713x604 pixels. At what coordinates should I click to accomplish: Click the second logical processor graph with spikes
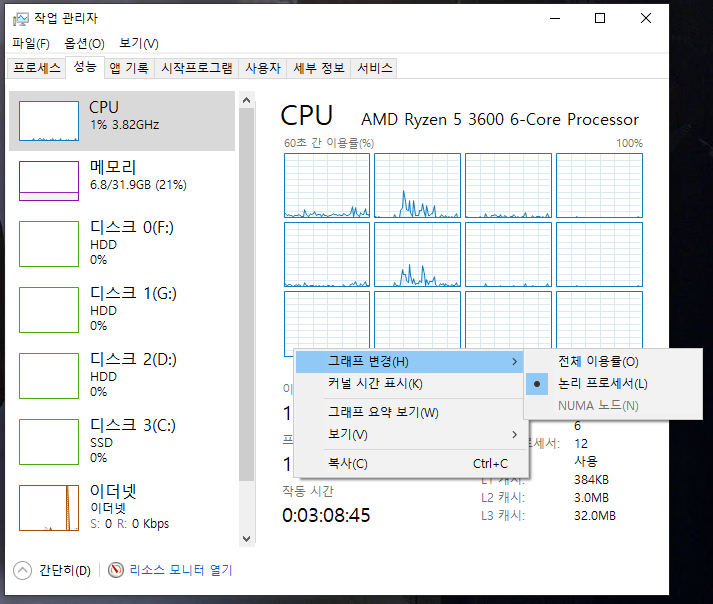417,186
